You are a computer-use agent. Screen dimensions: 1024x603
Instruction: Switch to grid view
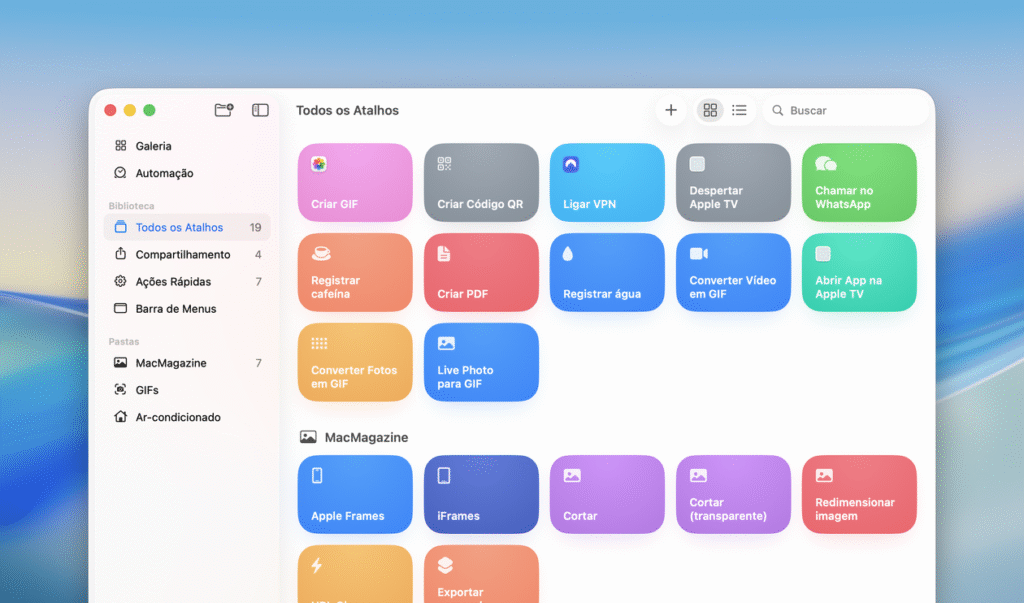[x=710, y=110]
